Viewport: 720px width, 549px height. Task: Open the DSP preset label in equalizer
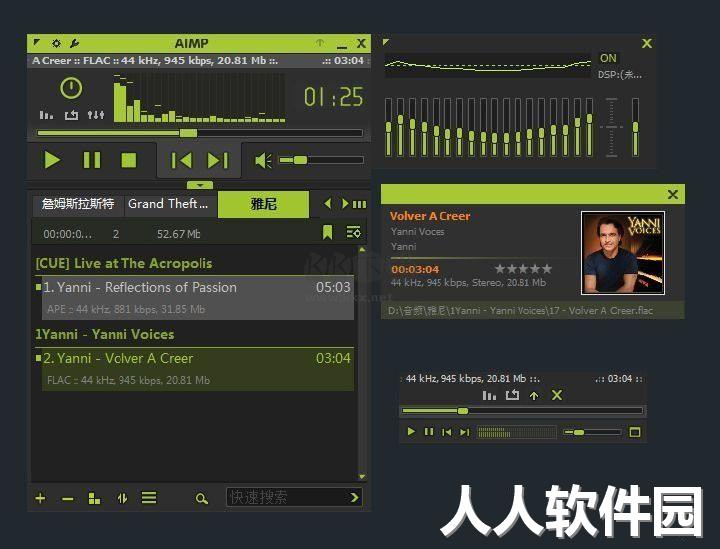tap(619, 75)
